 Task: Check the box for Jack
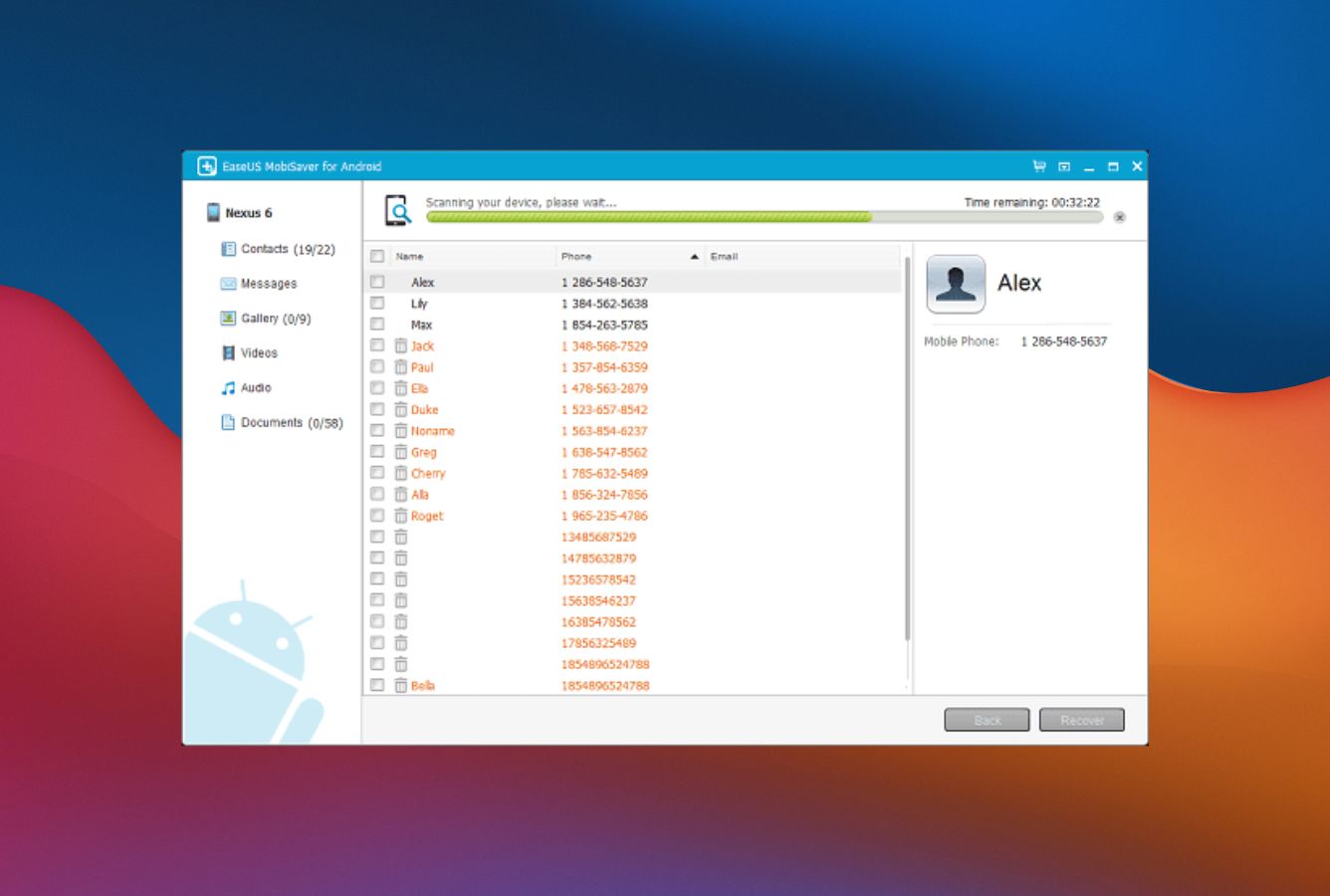pos(377,345)
